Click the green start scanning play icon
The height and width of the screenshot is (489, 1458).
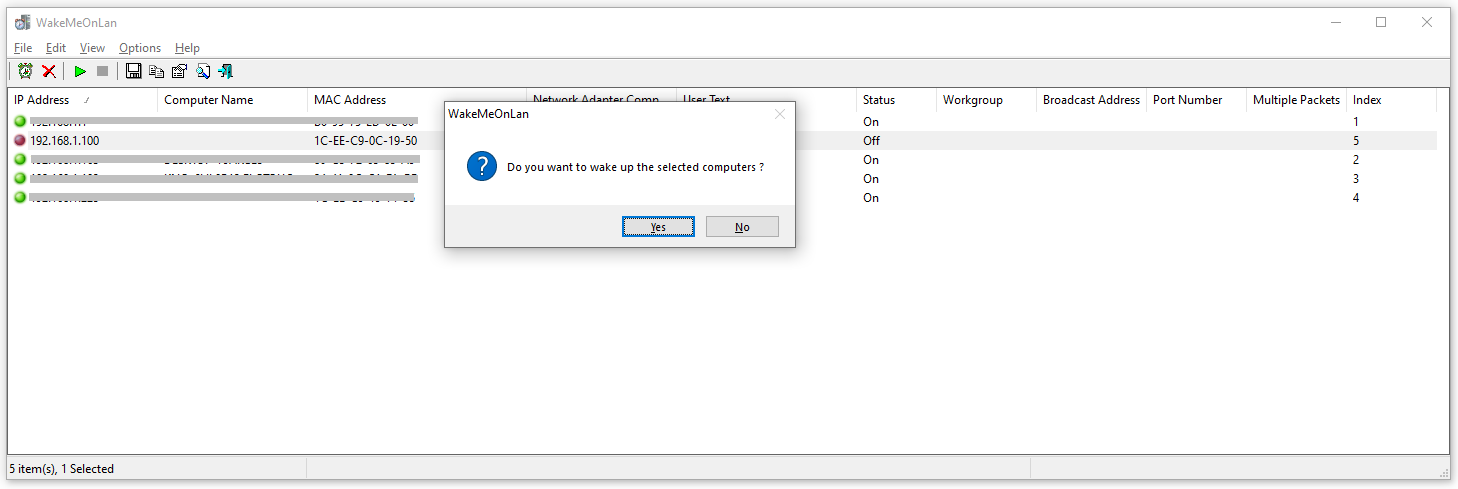(80, 71)
